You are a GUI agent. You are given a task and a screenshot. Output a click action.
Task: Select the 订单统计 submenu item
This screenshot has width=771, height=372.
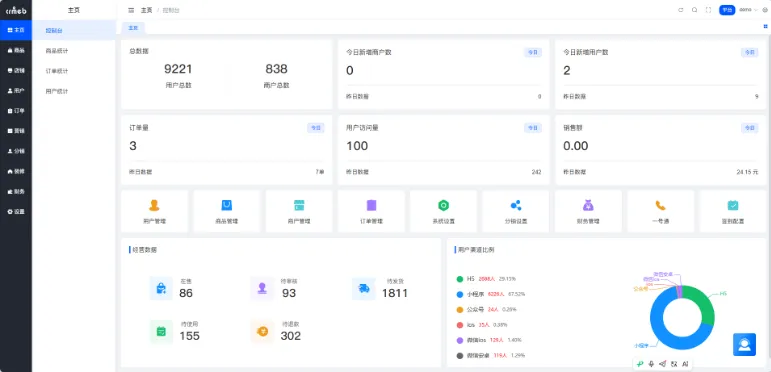tap(74, 71)
